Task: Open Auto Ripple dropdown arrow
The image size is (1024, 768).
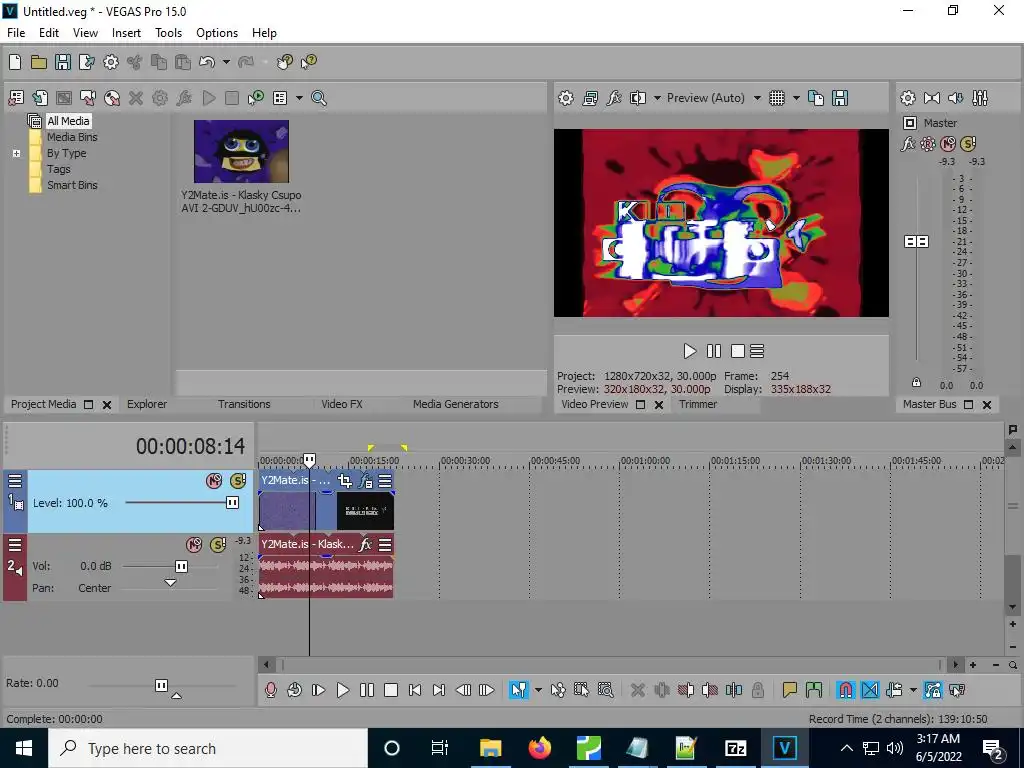Action: [x=913, y=690]
